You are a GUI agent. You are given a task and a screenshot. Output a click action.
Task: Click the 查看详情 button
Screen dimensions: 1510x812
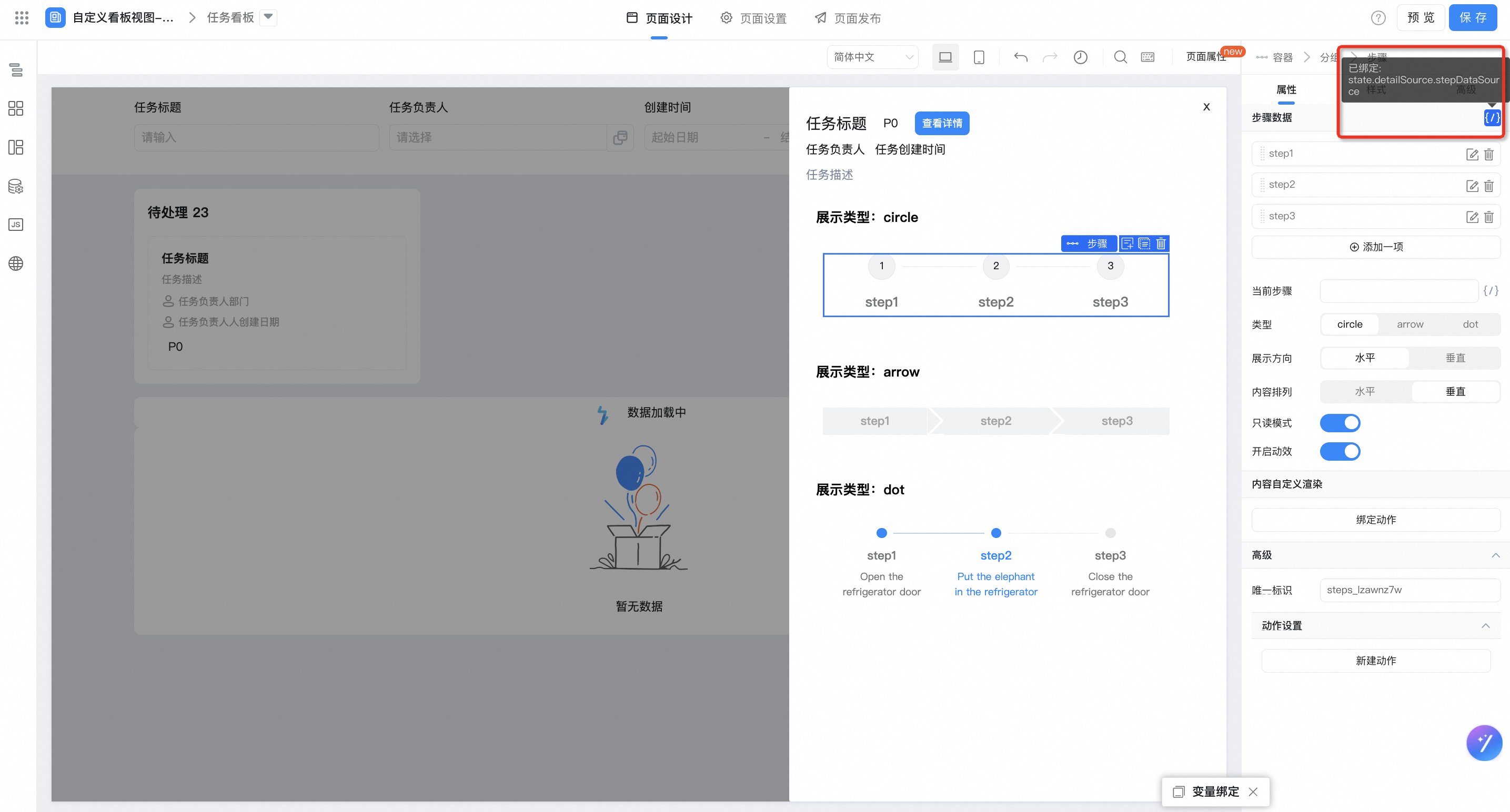click(942, 123)
